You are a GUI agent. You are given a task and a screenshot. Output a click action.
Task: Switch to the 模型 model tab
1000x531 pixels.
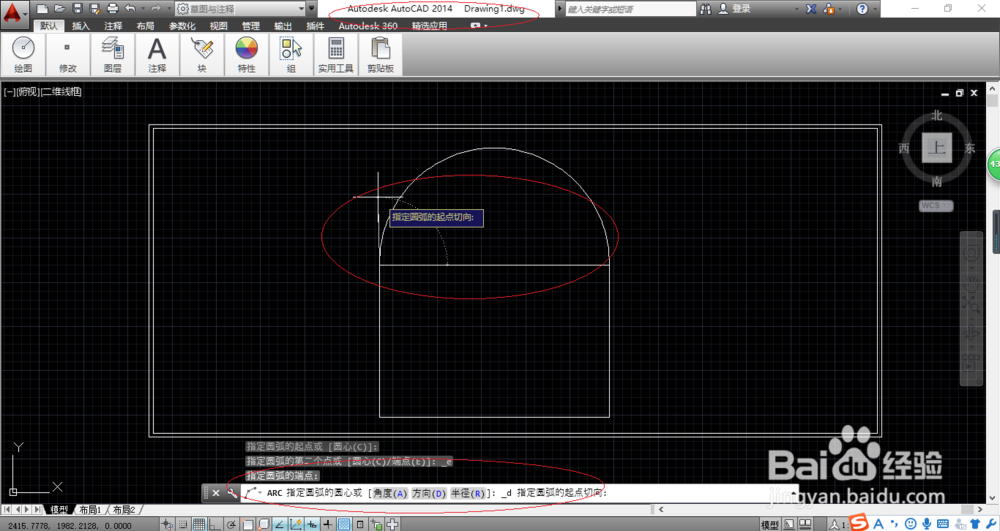[59, 510]
